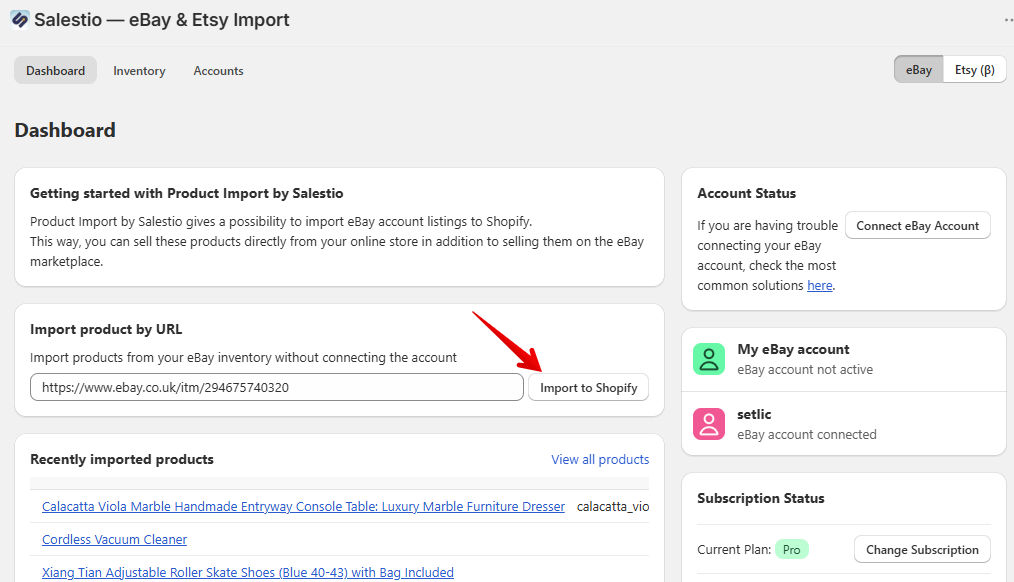Click the Account Status heading
Screen dimensions: 1014x582
pos(746,193)
